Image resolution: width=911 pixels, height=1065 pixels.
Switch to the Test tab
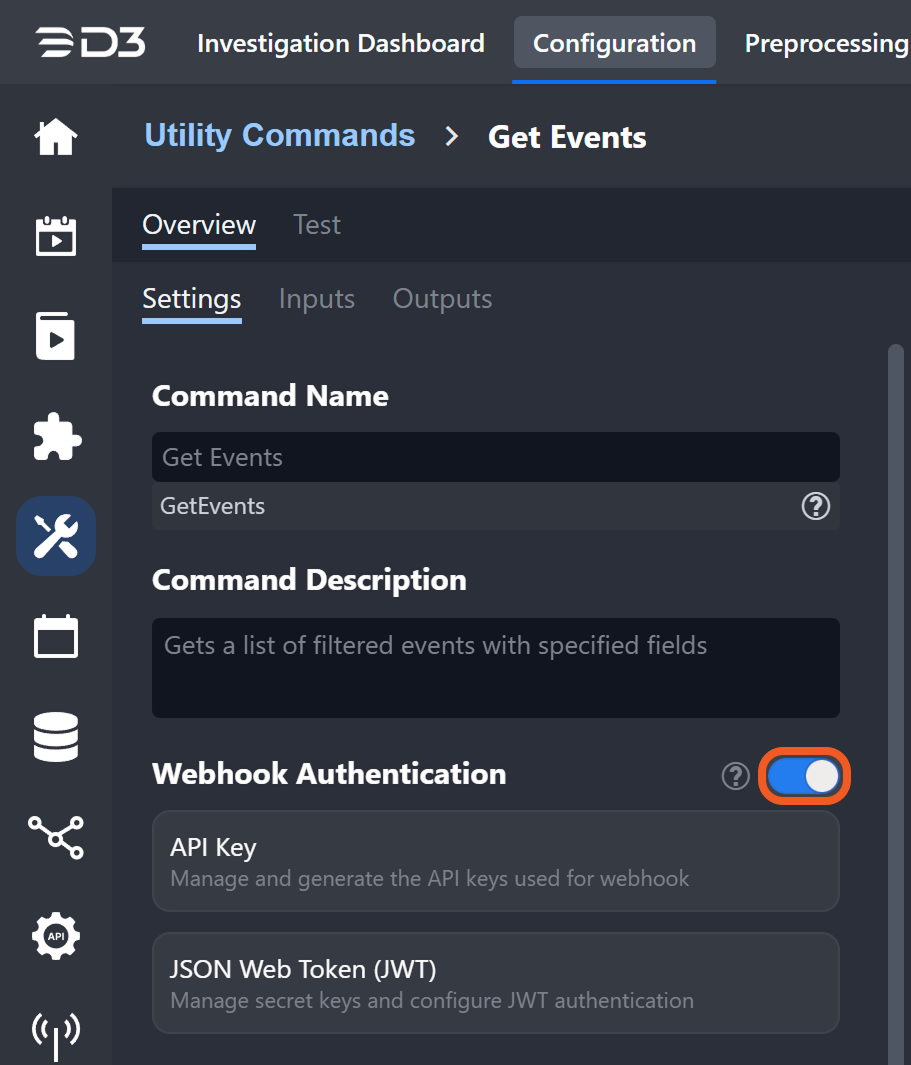point(317,225)
